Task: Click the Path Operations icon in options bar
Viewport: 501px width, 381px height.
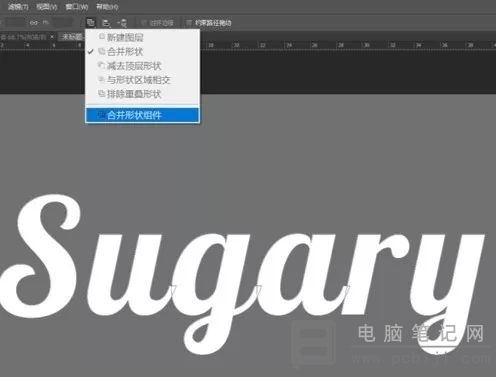Action: pyautogui.click(x=91, y=23)
